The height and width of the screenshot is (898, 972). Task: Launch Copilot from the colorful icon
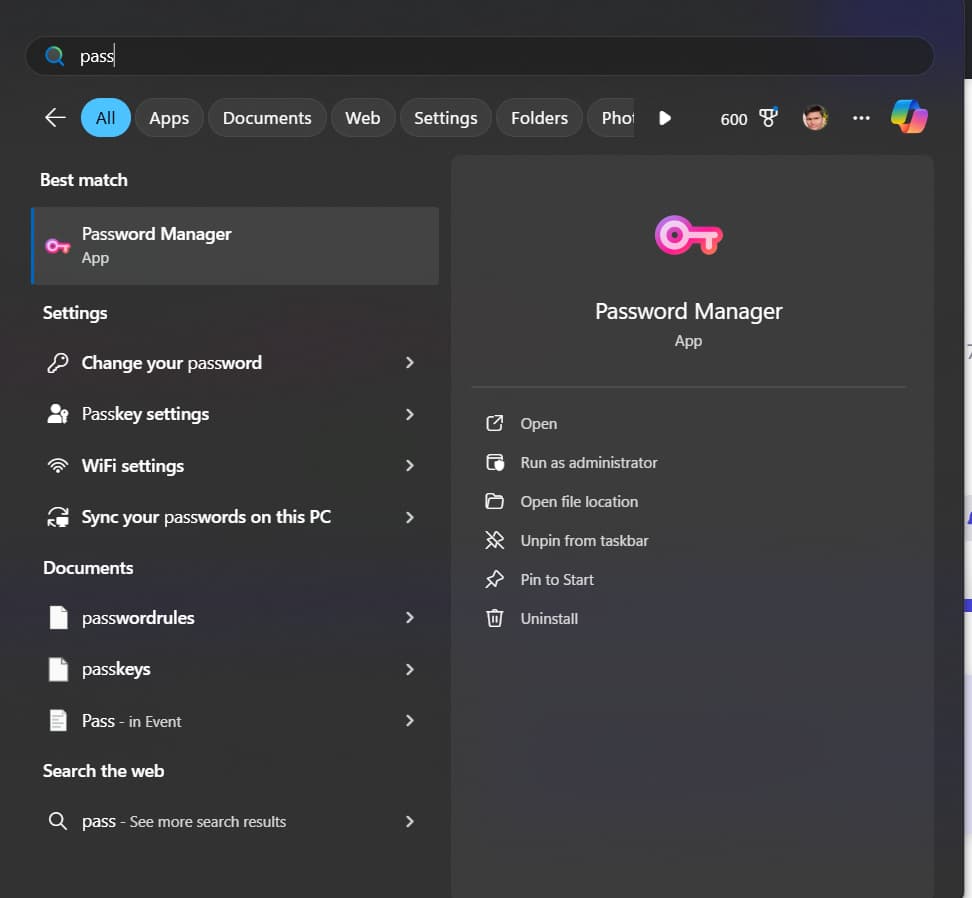coord(909,117)
